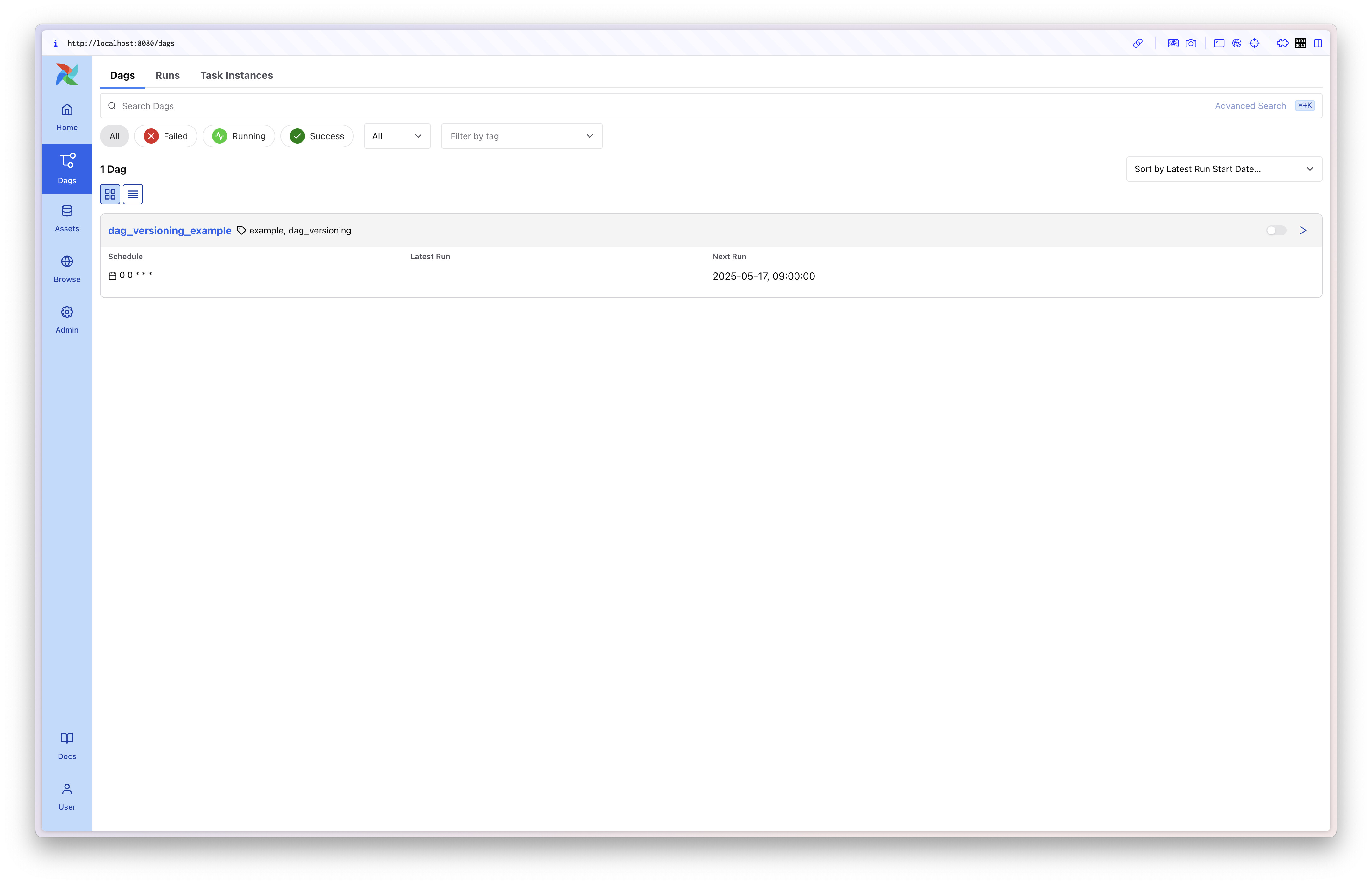The image size is (1372, 884).
Task: Open the Sort by Latest Run dropdown
Action: point(1223,169)
